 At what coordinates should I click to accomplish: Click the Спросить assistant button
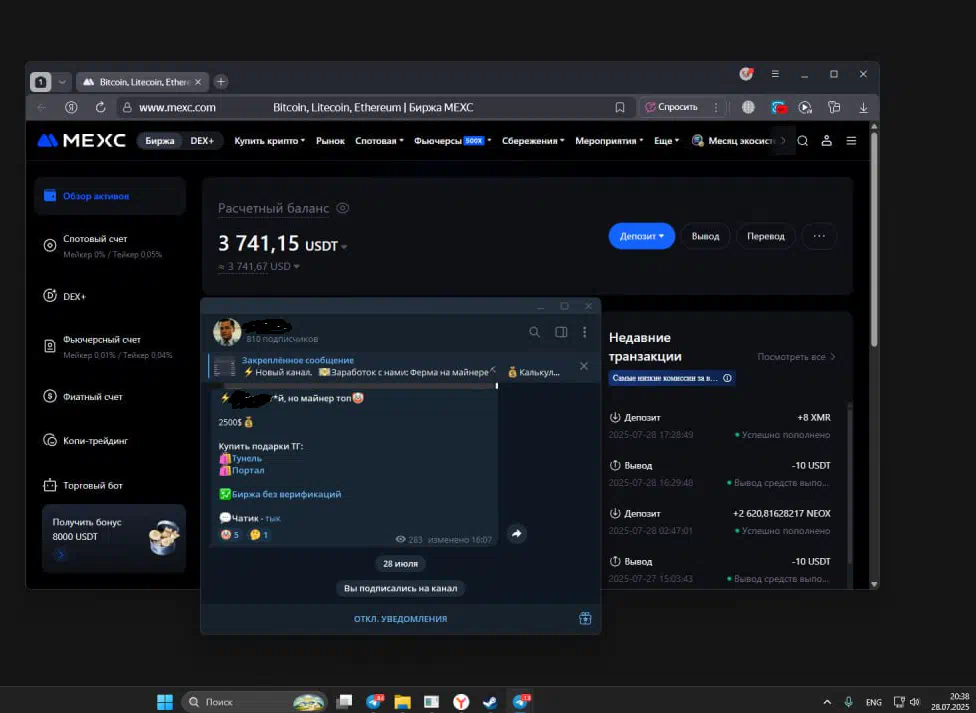click(x=672, y=107)
